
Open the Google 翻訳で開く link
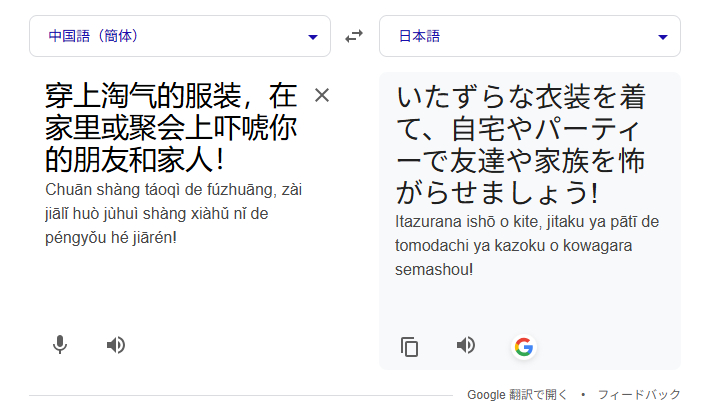[x=517, y=395]
